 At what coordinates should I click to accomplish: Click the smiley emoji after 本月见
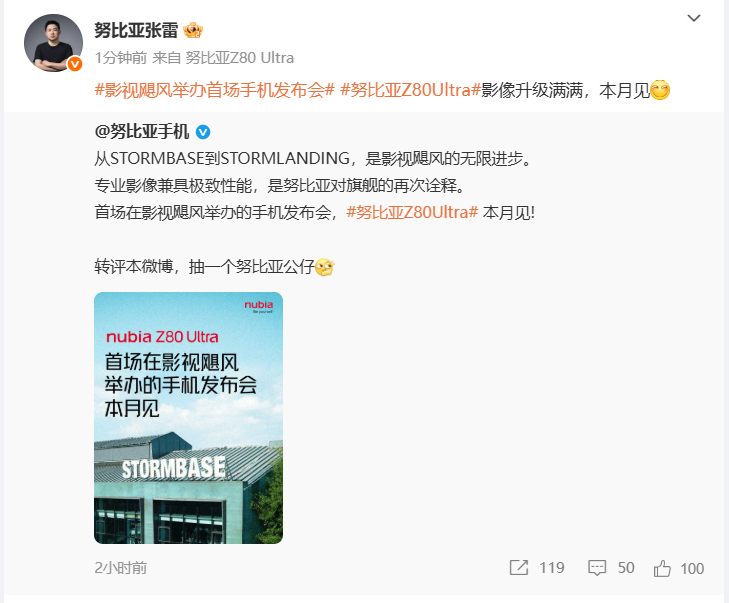click(660, 90)
